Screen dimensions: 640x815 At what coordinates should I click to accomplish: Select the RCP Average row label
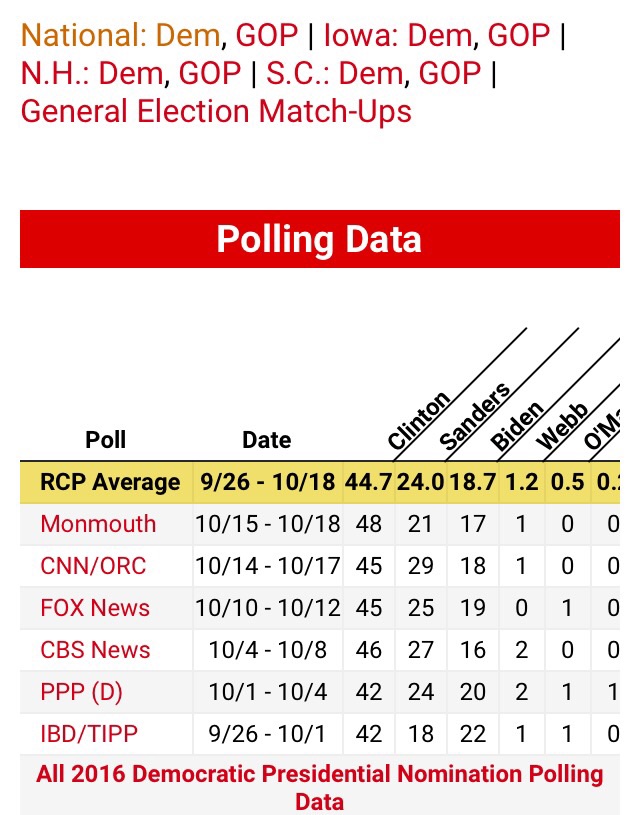point(110,482)
